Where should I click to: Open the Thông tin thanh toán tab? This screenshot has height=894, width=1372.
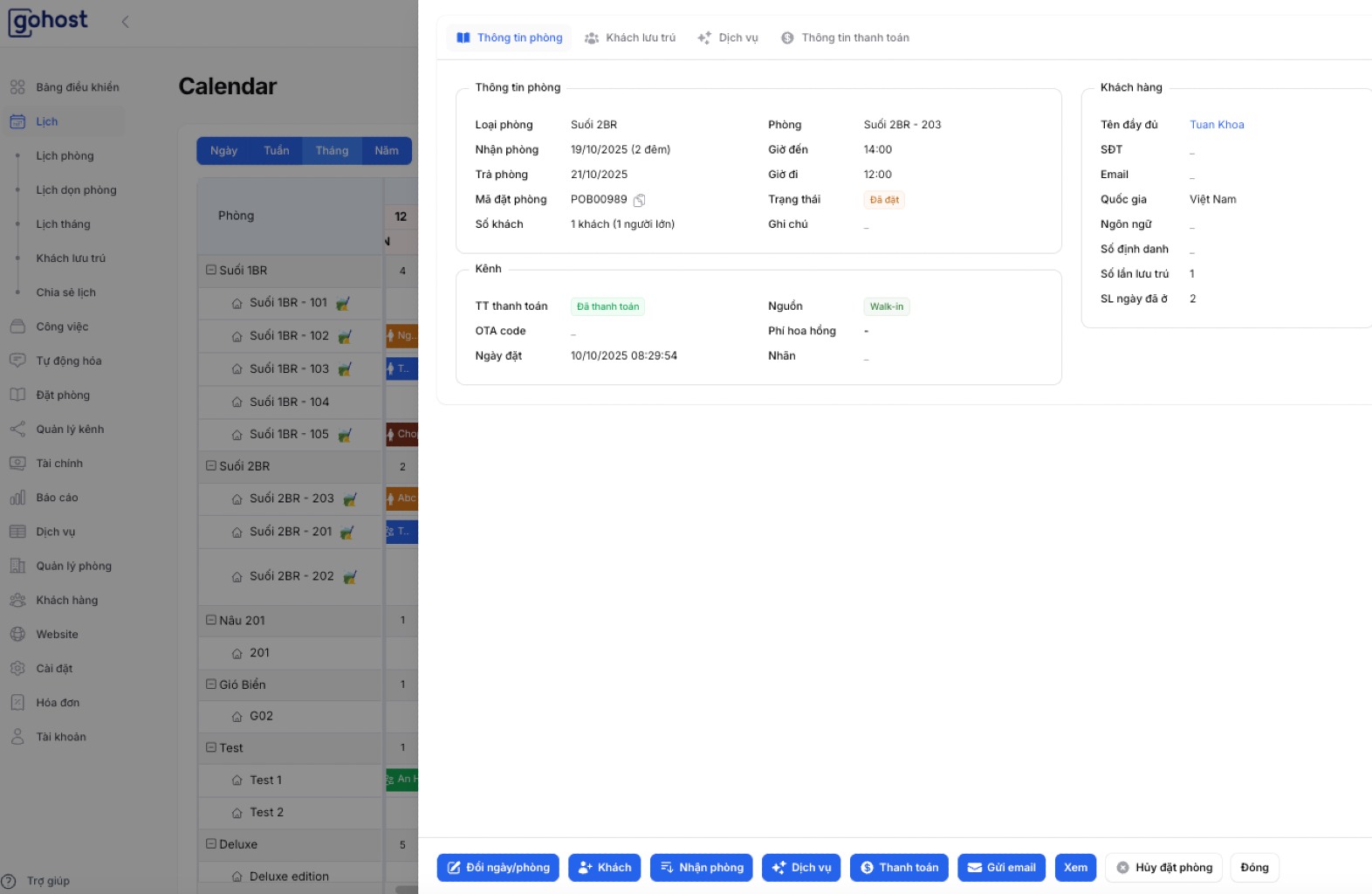click(x=845, y=38)
